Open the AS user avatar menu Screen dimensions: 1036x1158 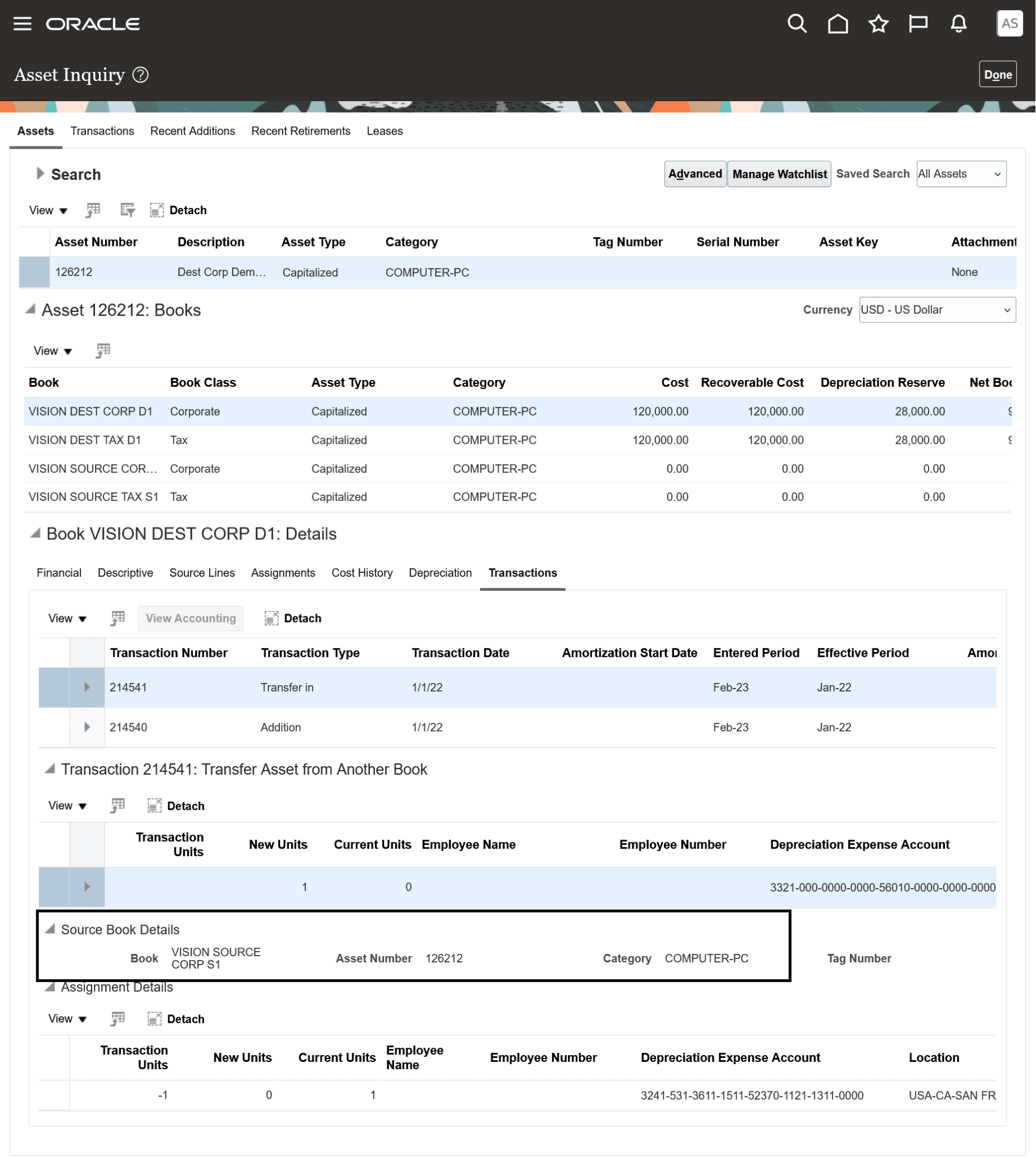pyautogui.click(x=1009, y=23)
